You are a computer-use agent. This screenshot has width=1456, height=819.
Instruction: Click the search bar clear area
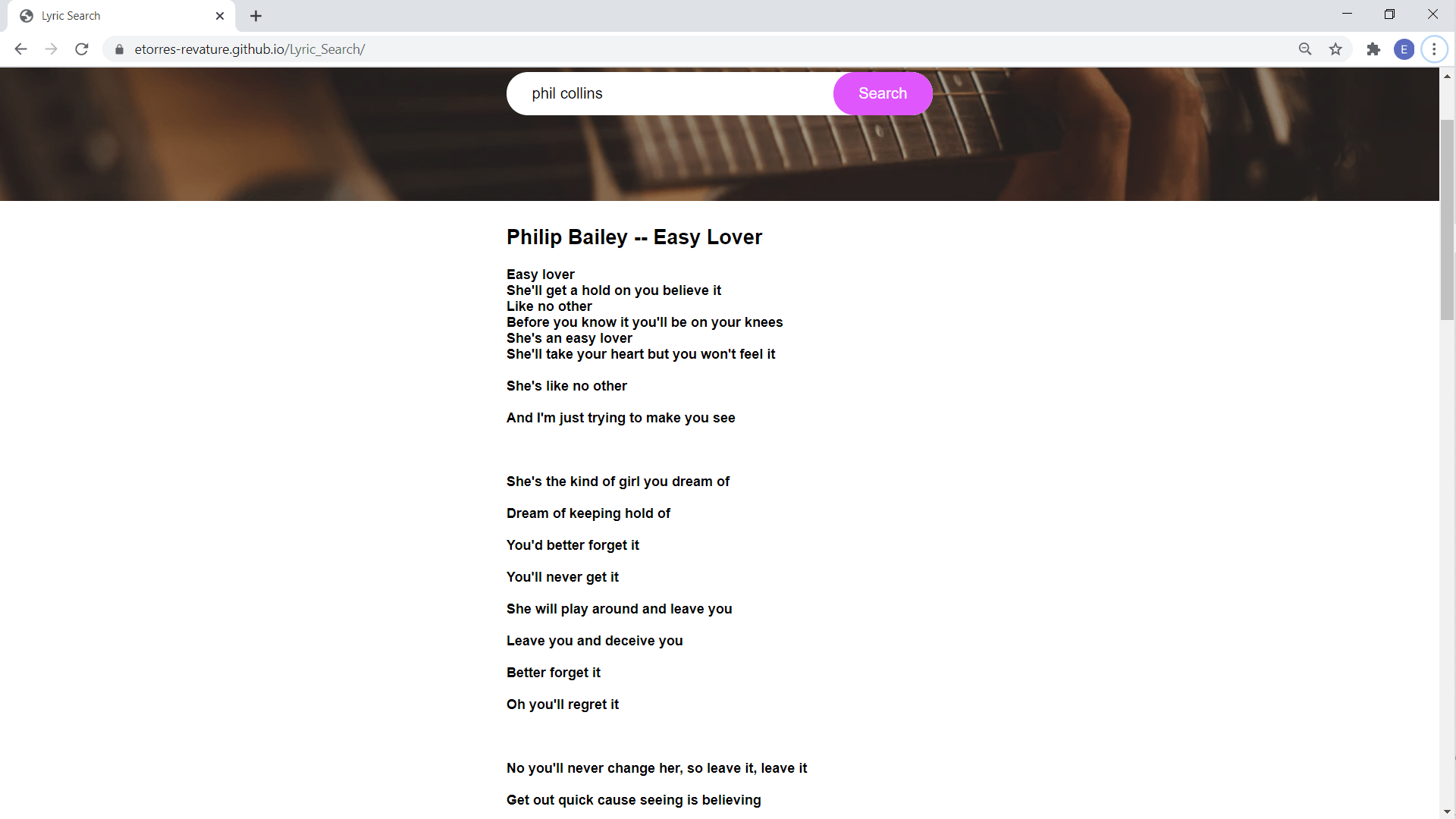click(x=824, y=93)
